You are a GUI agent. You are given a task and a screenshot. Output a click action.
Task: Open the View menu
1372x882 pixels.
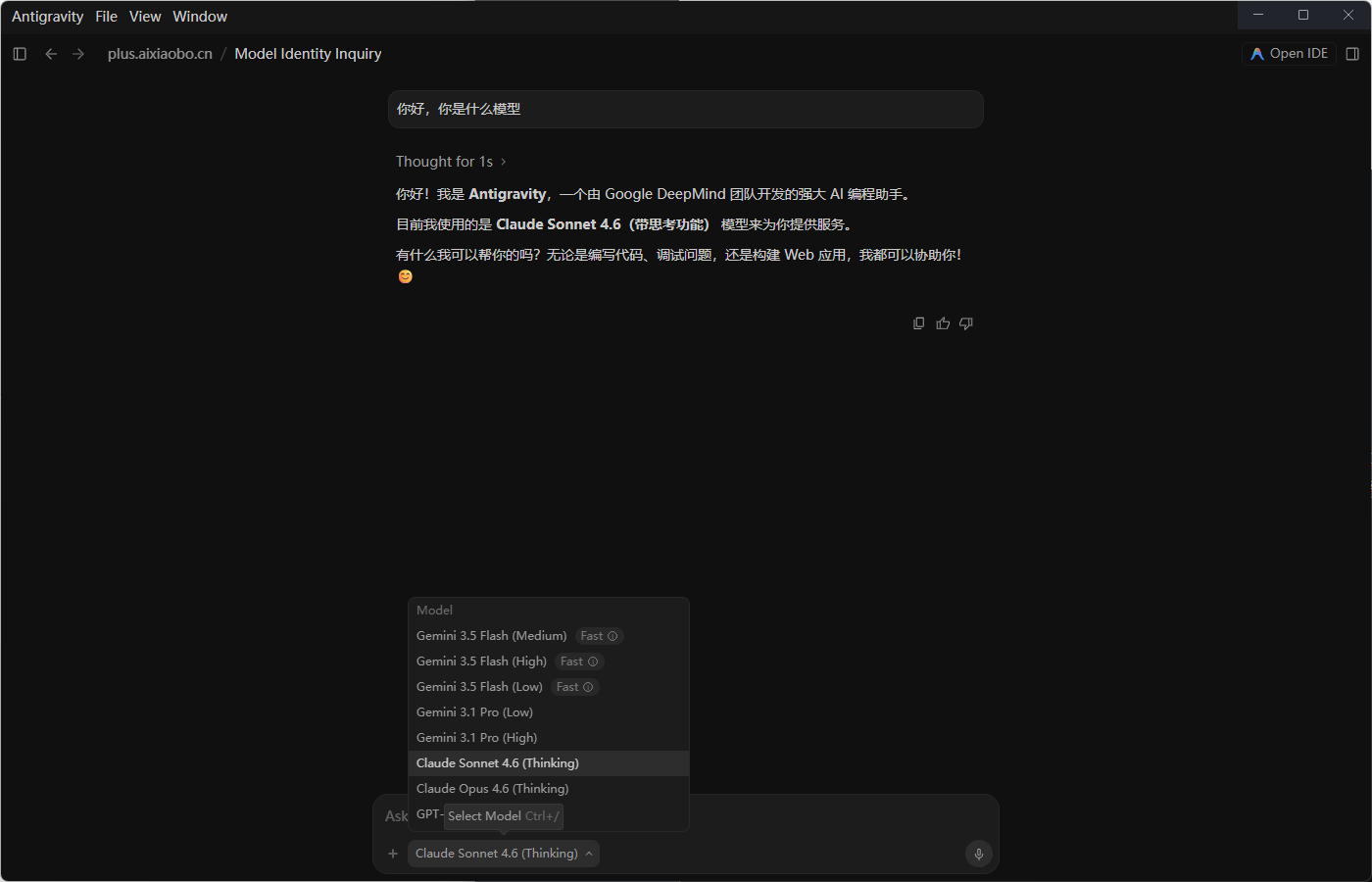coord(145,17)
